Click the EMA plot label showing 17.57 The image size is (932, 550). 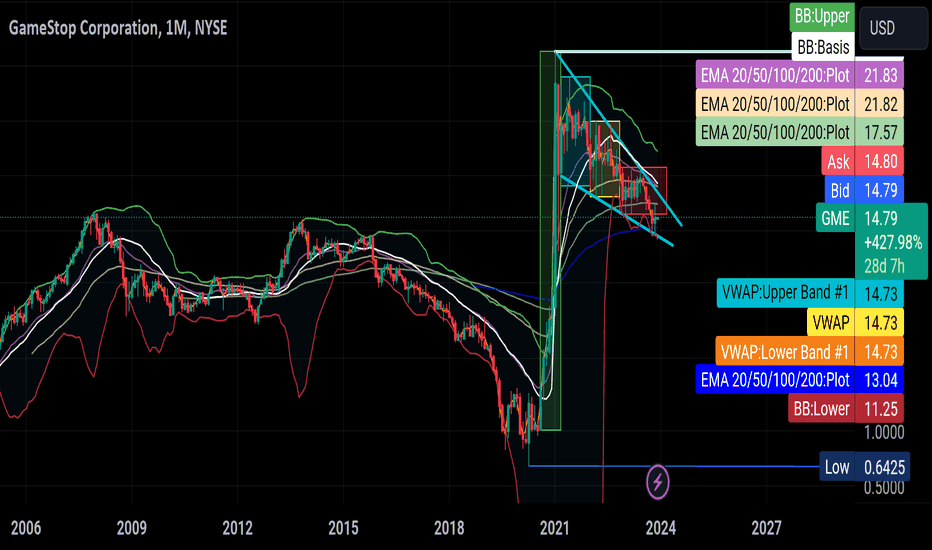click(799, 132)
